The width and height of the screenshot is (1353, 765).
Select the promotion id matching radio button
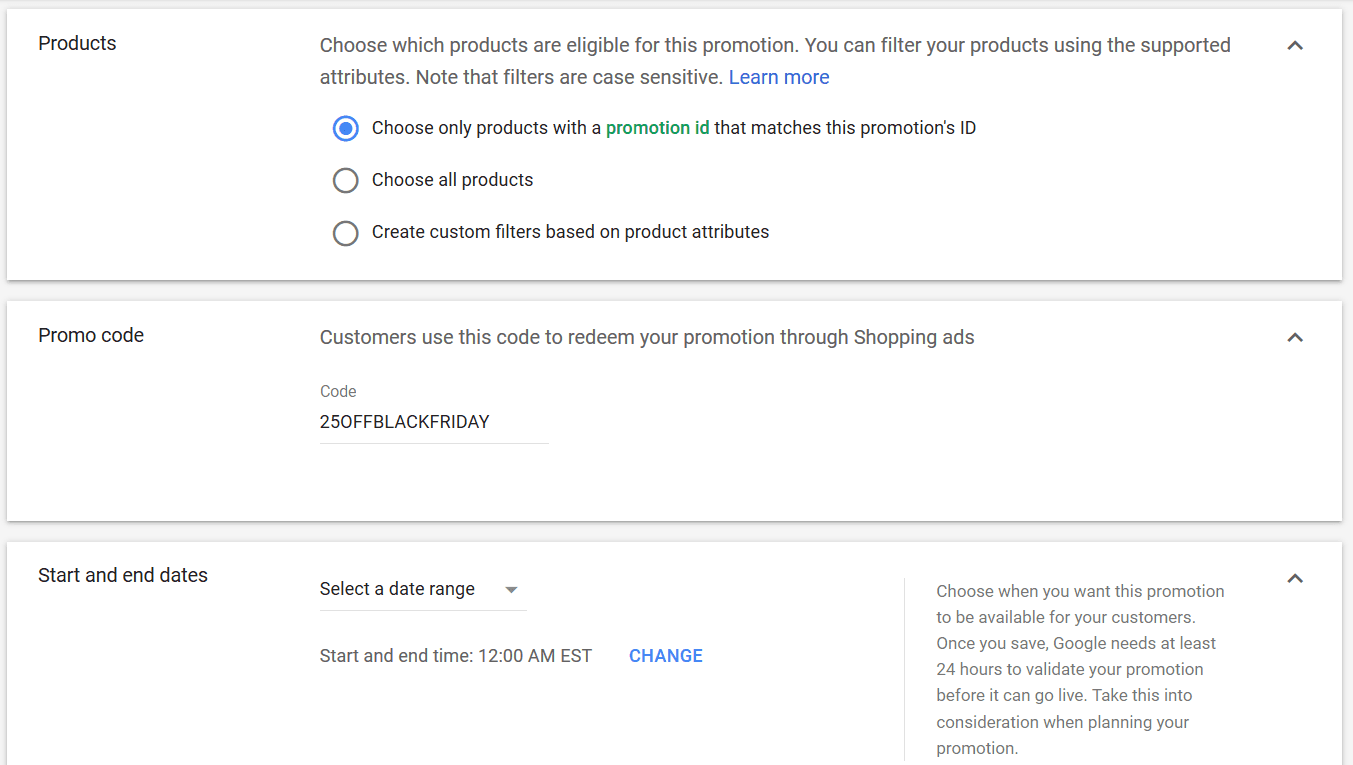tap(345, 128)
